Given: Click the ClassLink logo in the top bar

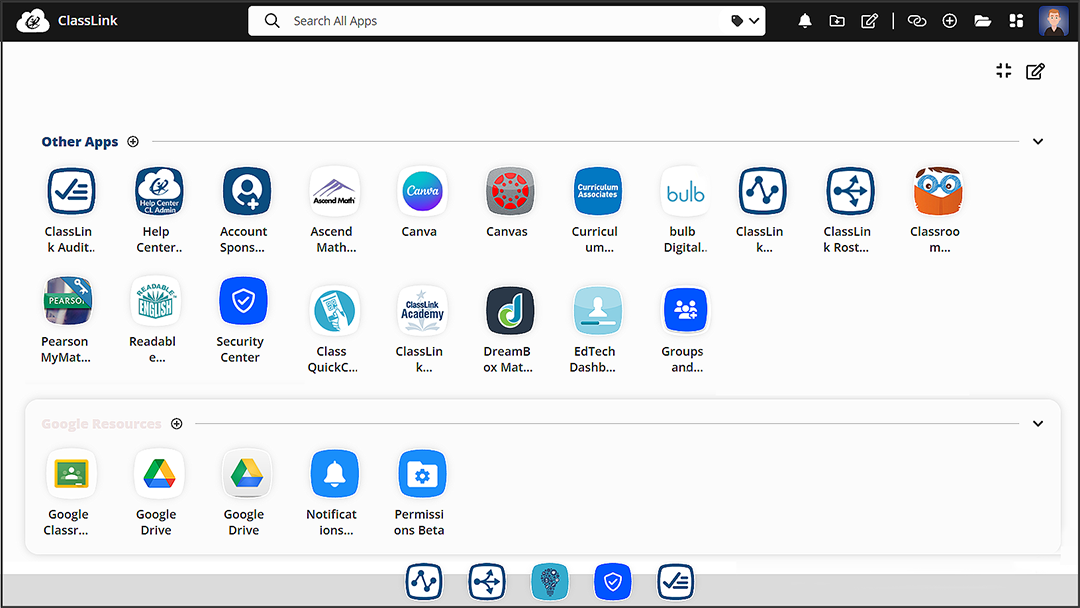Looking at the screenshot, I should (32, 20).
